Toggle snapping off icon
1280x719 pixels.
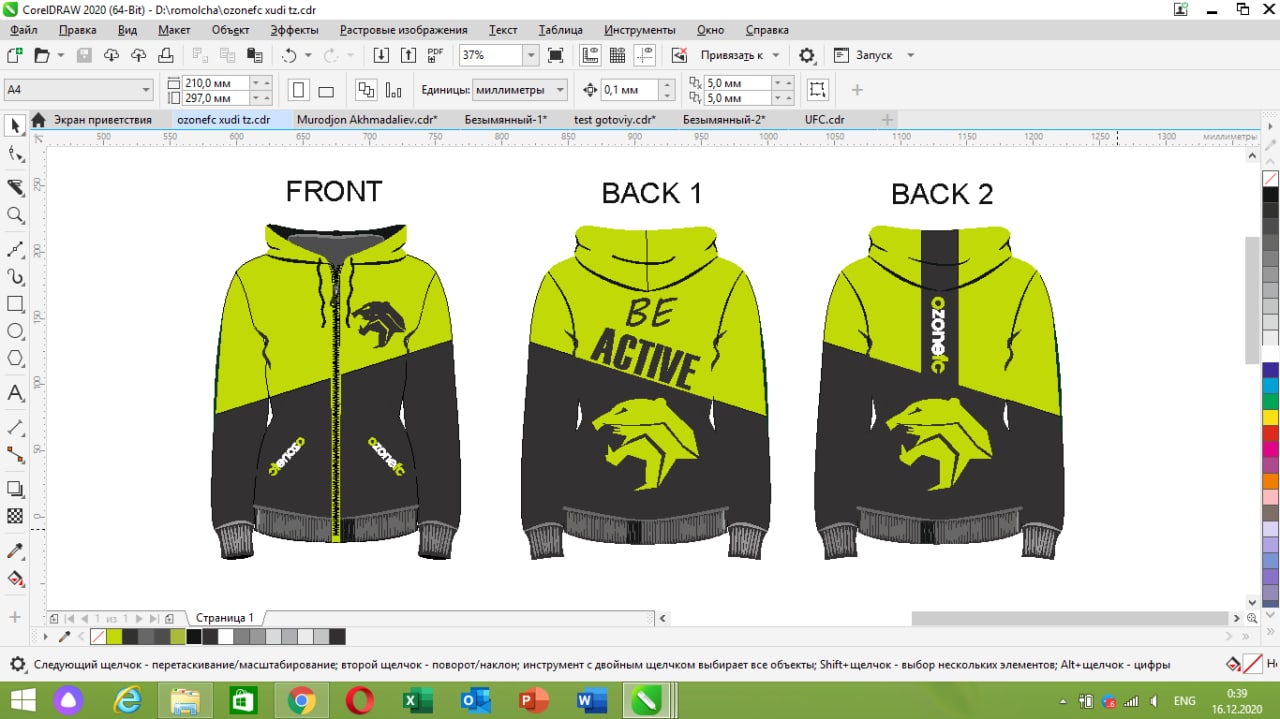point(680,55)
